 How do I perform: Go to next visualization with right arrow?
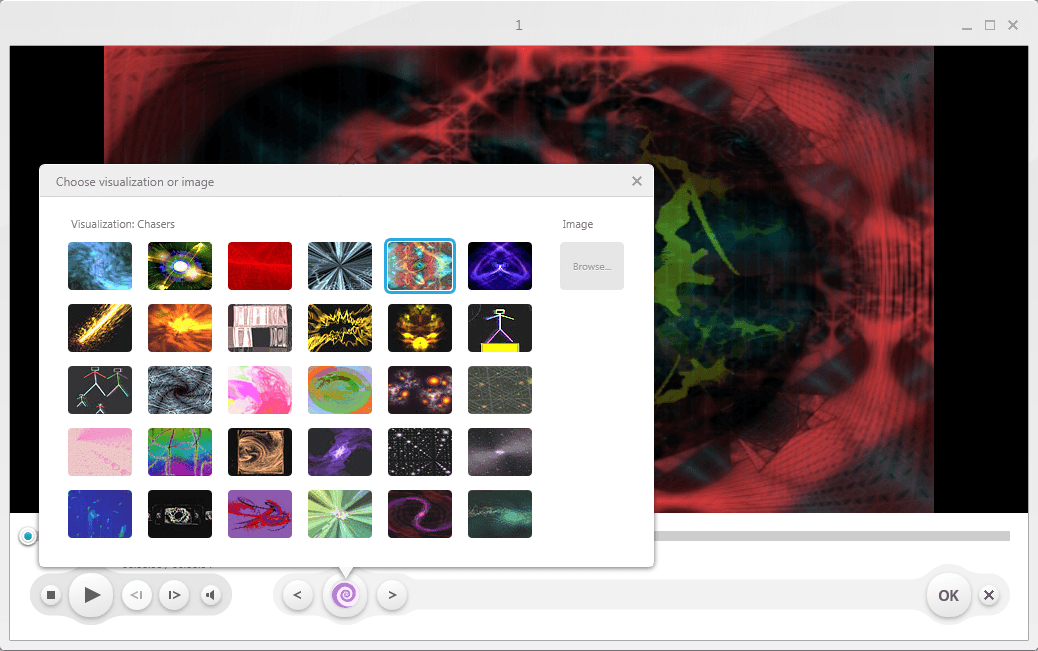(x=392, y=596)
